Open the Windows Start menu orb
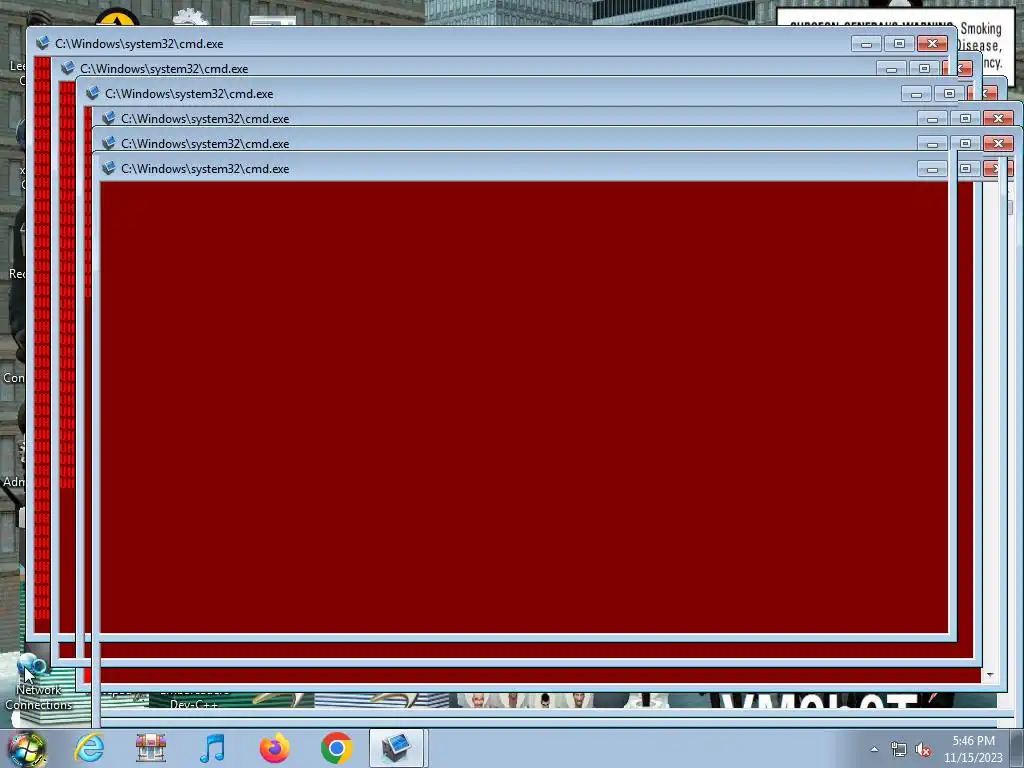This screenshot has width=1024, height=768. (x=27, y=748)
